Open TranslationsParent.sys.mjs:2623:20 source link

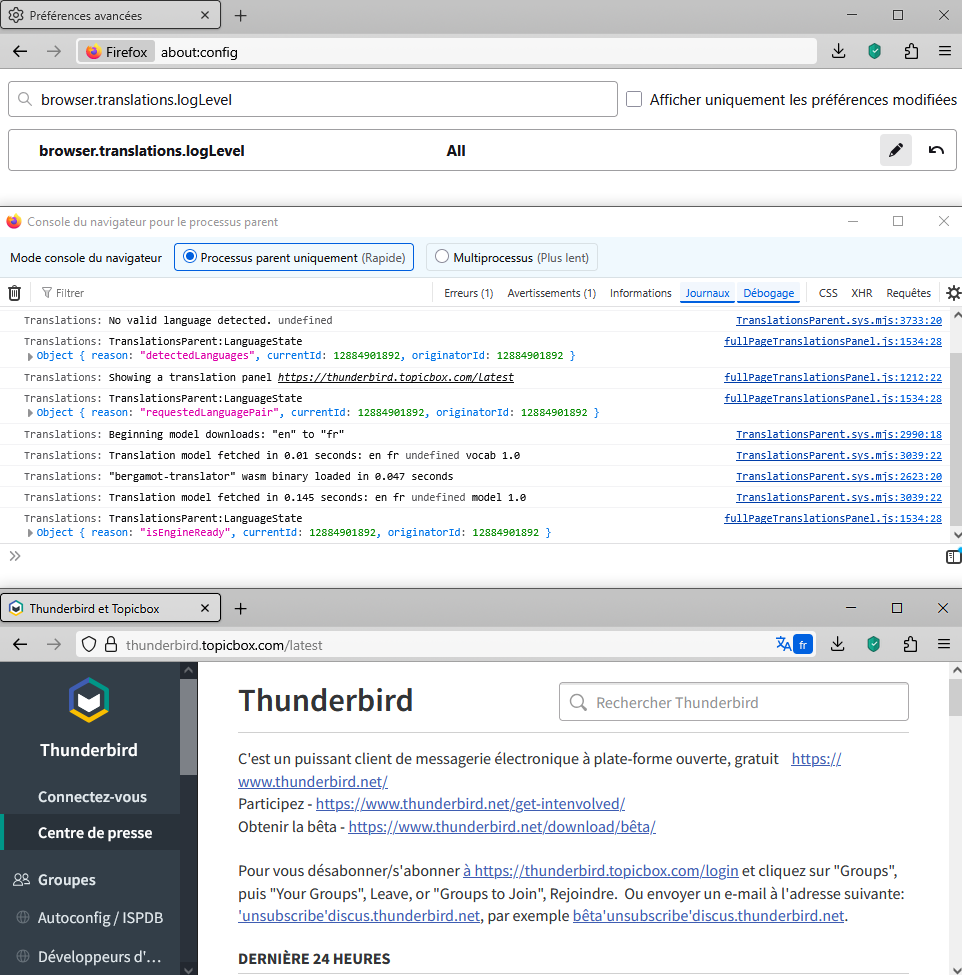[x=839, y=476]
